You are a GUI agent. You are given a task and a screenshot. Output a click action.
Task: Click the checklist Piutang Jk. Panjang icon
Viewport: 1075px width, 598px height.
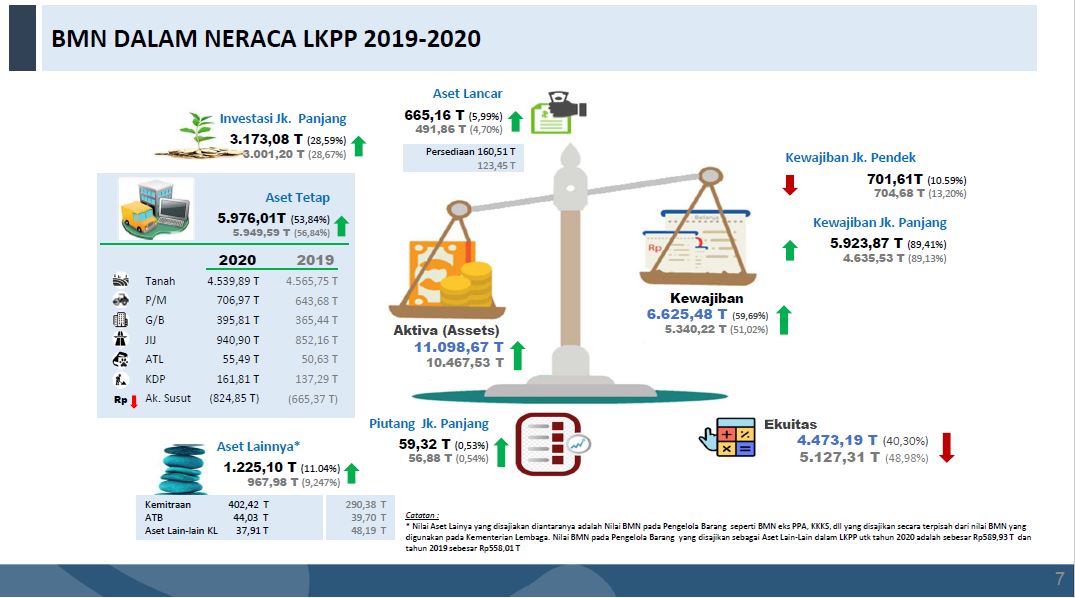(553, 444)
